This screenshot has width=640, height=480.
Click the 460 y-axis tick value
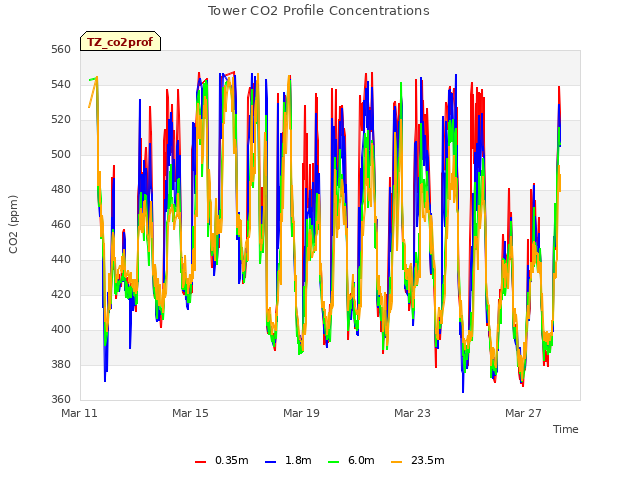(61, 224)
